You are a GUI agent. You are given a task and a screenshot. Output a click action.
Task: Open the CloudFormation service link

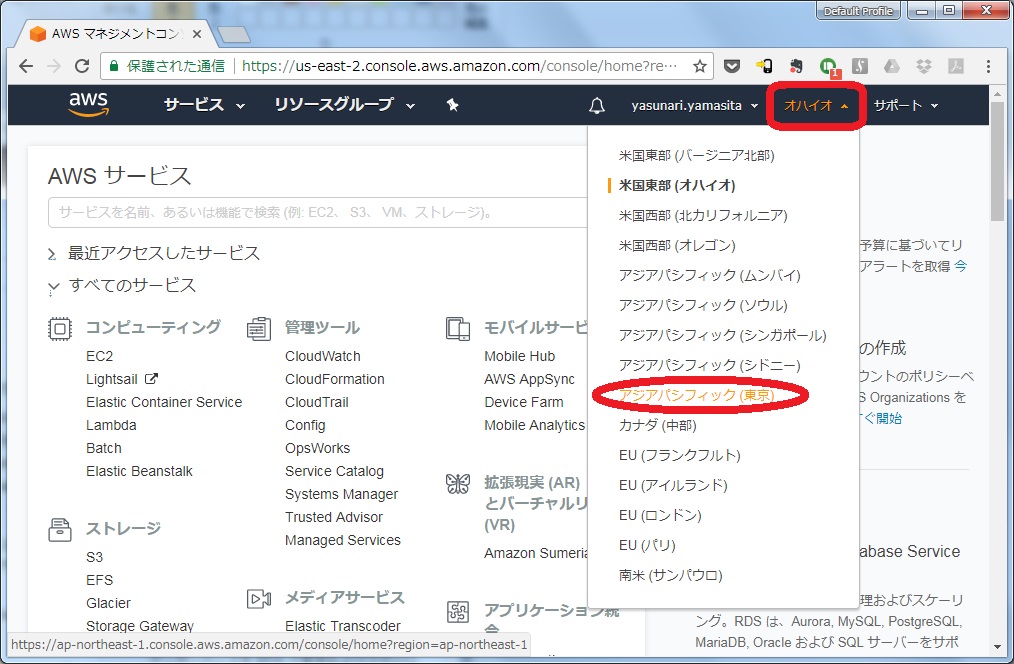(335, 380)
